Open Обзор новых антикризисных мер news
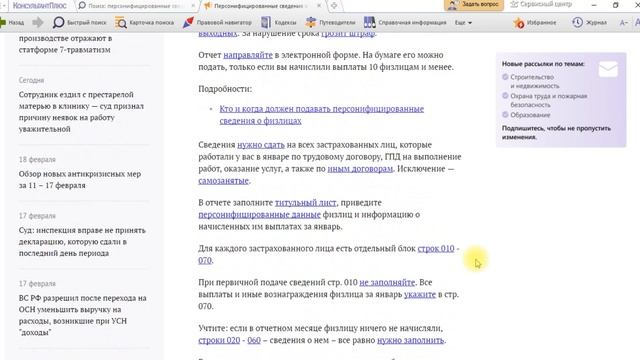Image resolution: width=640 pixels, height=360 pixels. click(80, 180)
